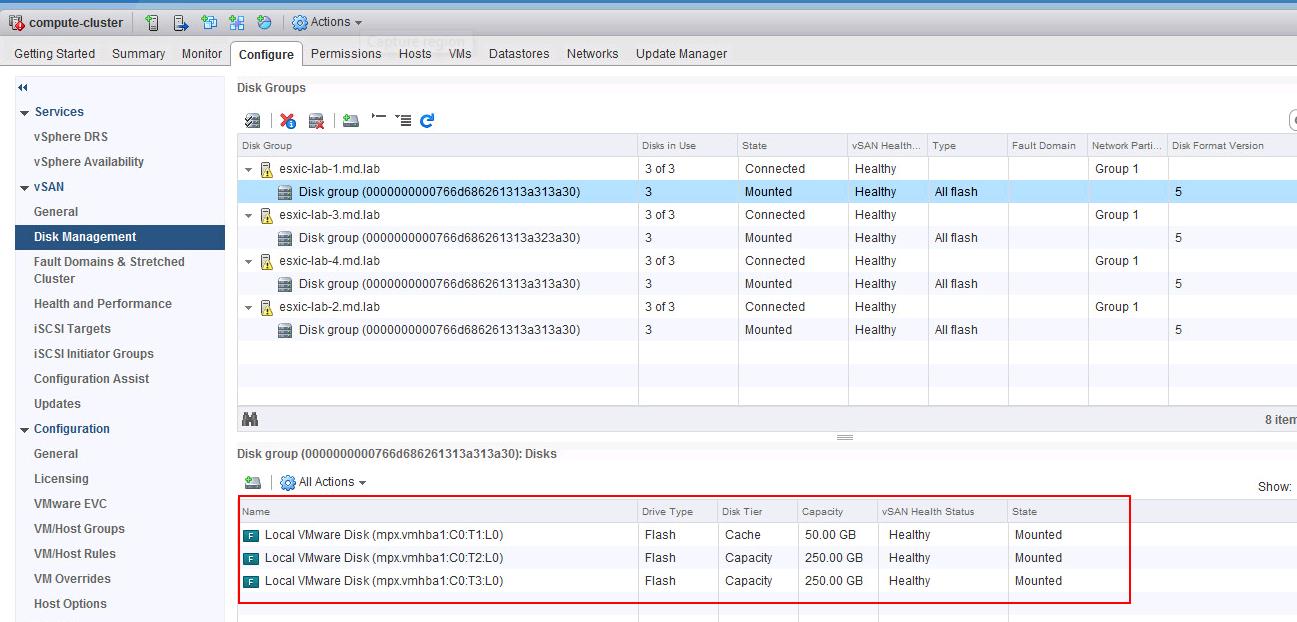Sort disks by Capacity column header

[x=822, y=511]
